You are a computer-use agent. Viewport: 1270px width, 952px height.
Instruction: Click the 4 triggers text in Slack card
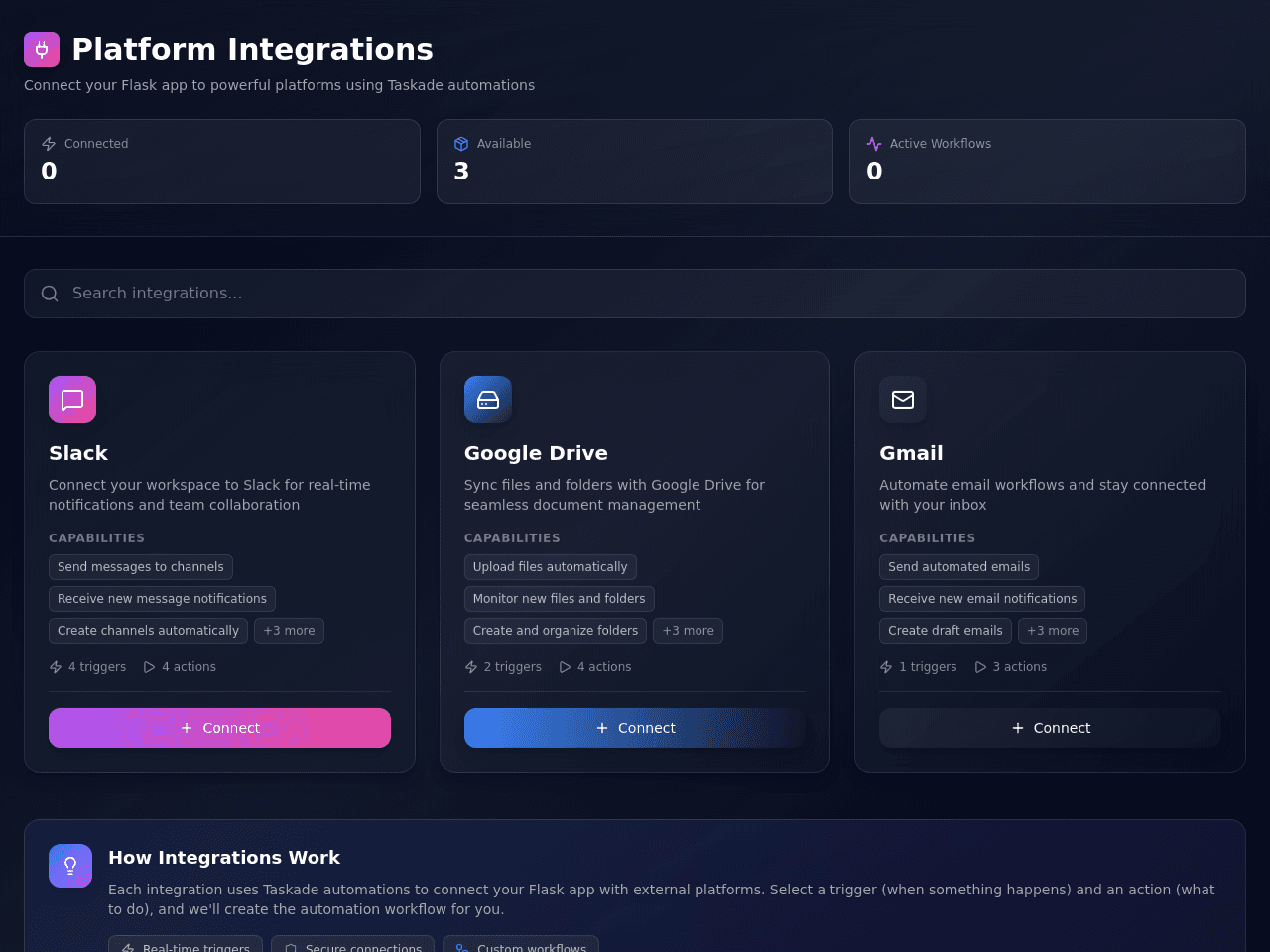97,667
